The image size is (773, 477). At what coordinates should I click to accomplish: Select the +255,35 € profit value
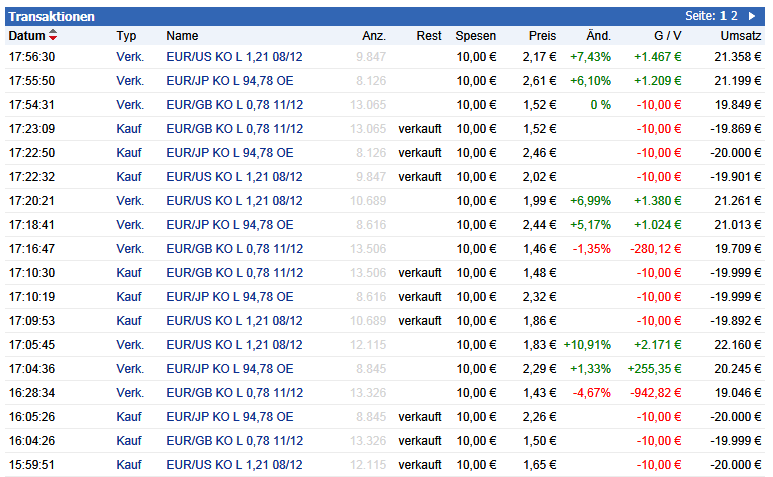(x=654, y=369)
